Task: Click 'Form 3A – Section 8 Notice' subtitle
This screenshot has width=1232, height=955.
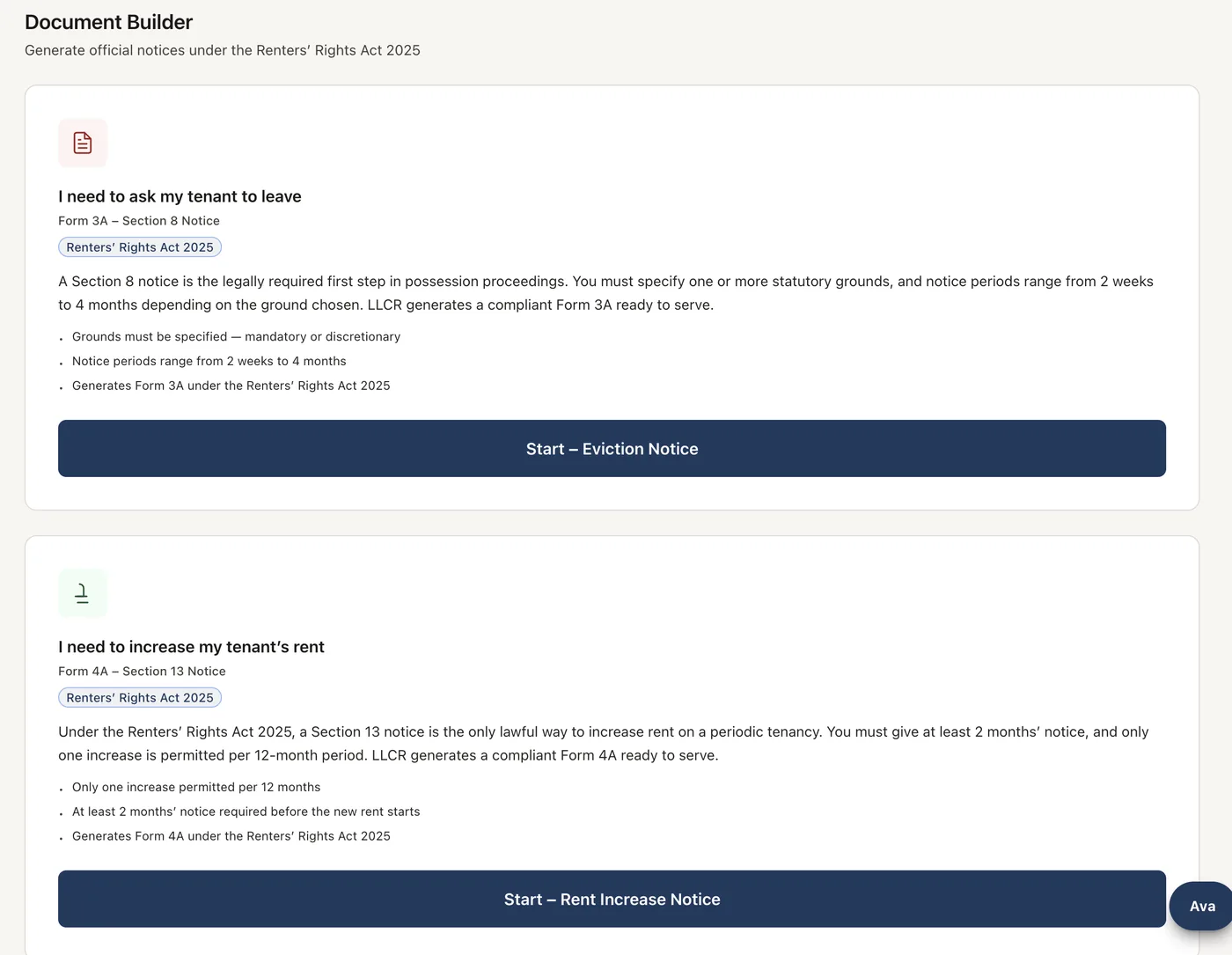Action: tap(139, 221)
